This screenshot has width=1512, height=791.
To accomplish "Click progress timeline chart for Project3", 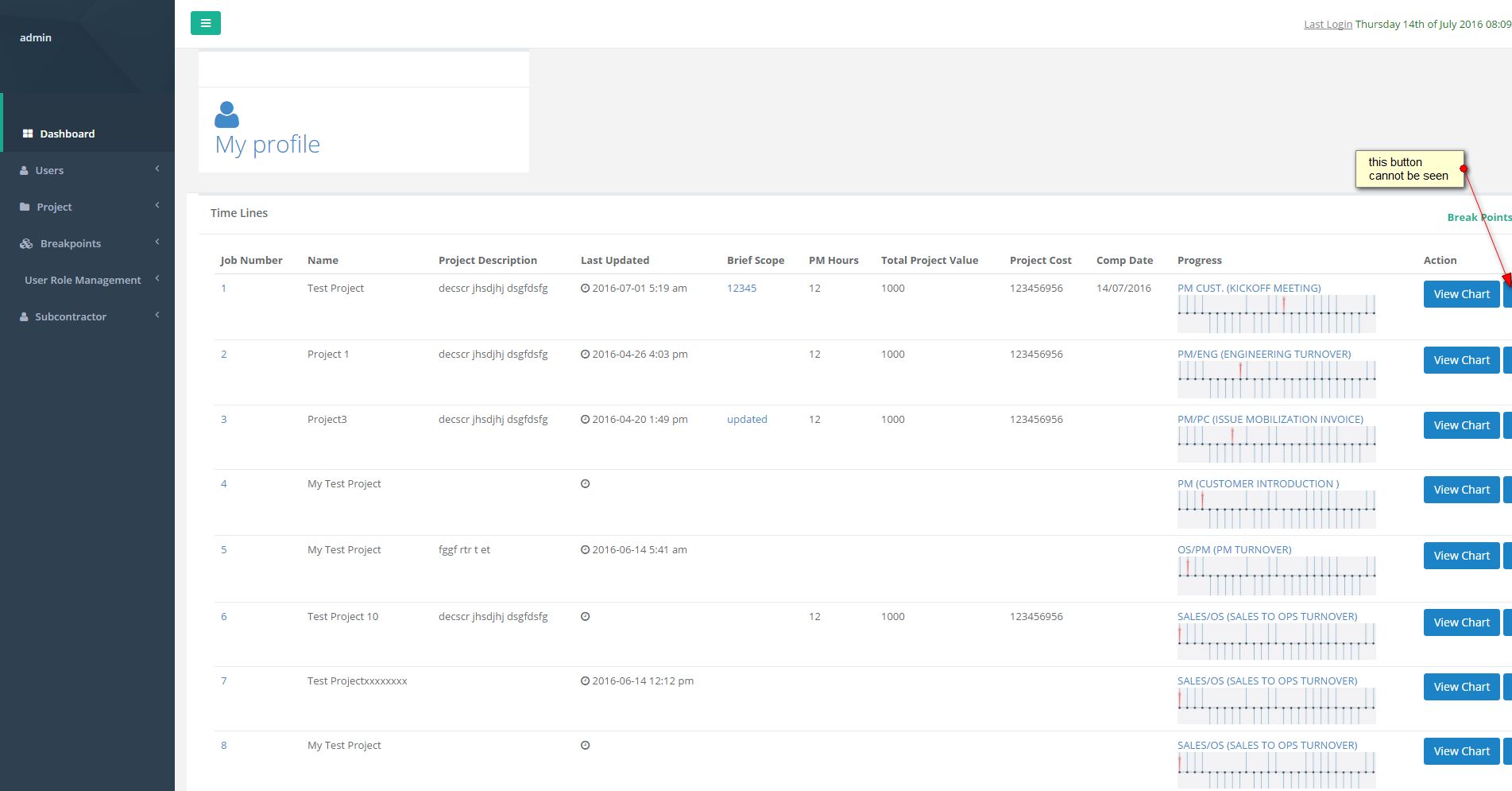I will pyautogui.click(x=1276, y=445).
